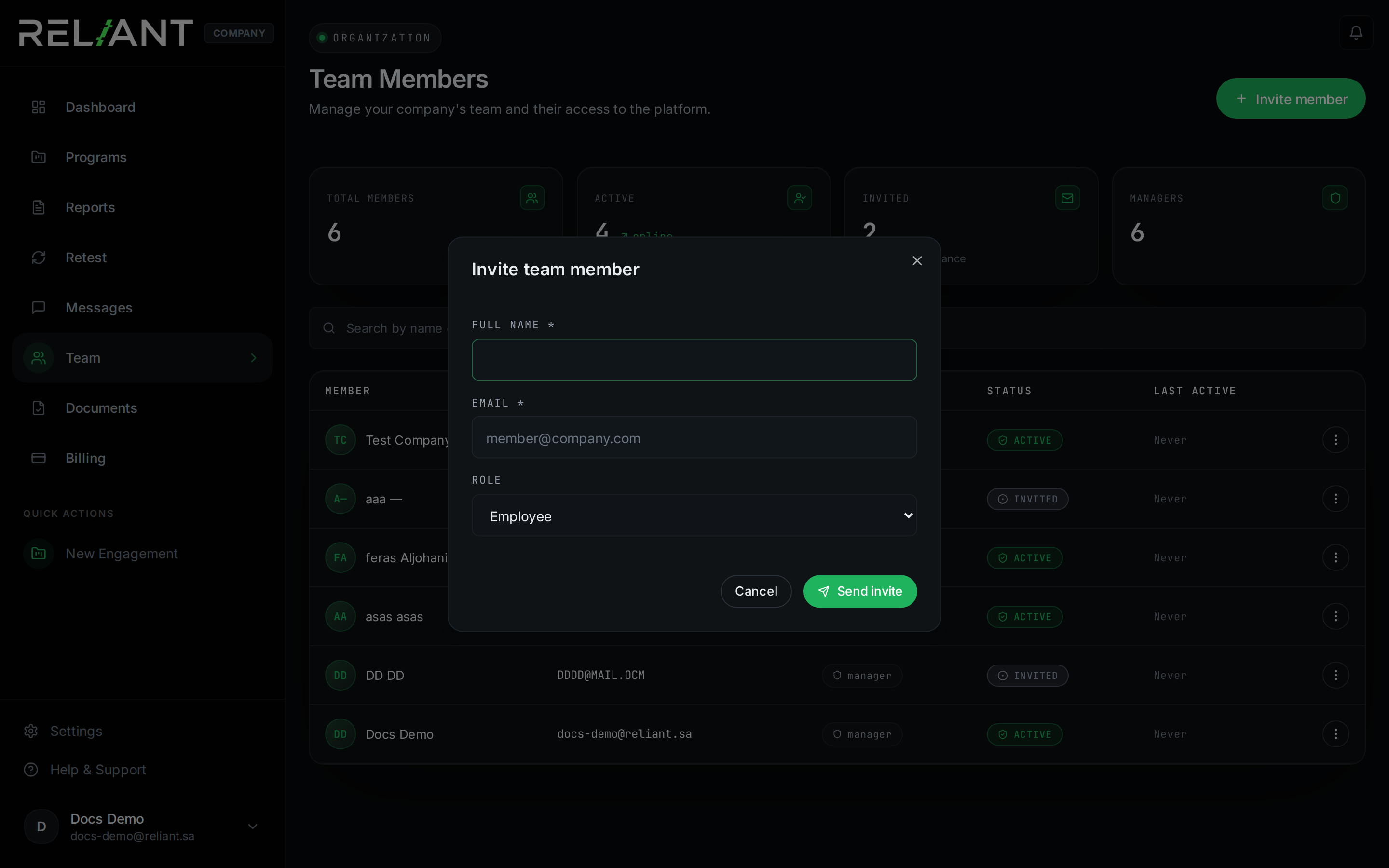Click the Docs Demo avatar D

(41, 826)
